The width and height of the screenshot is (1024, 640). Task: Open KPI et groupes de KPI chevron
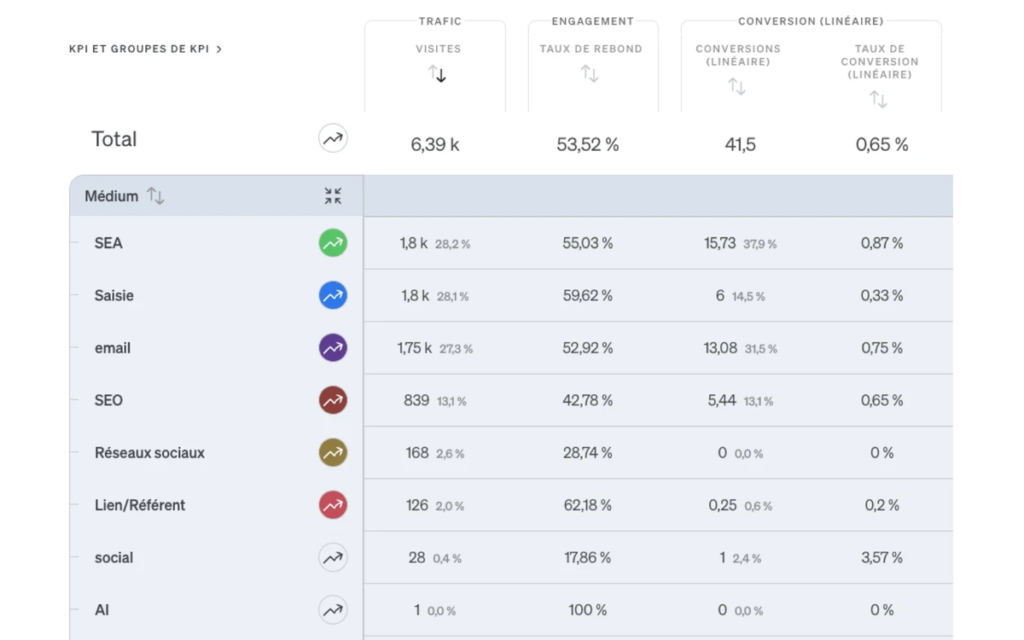coord(219,49)
